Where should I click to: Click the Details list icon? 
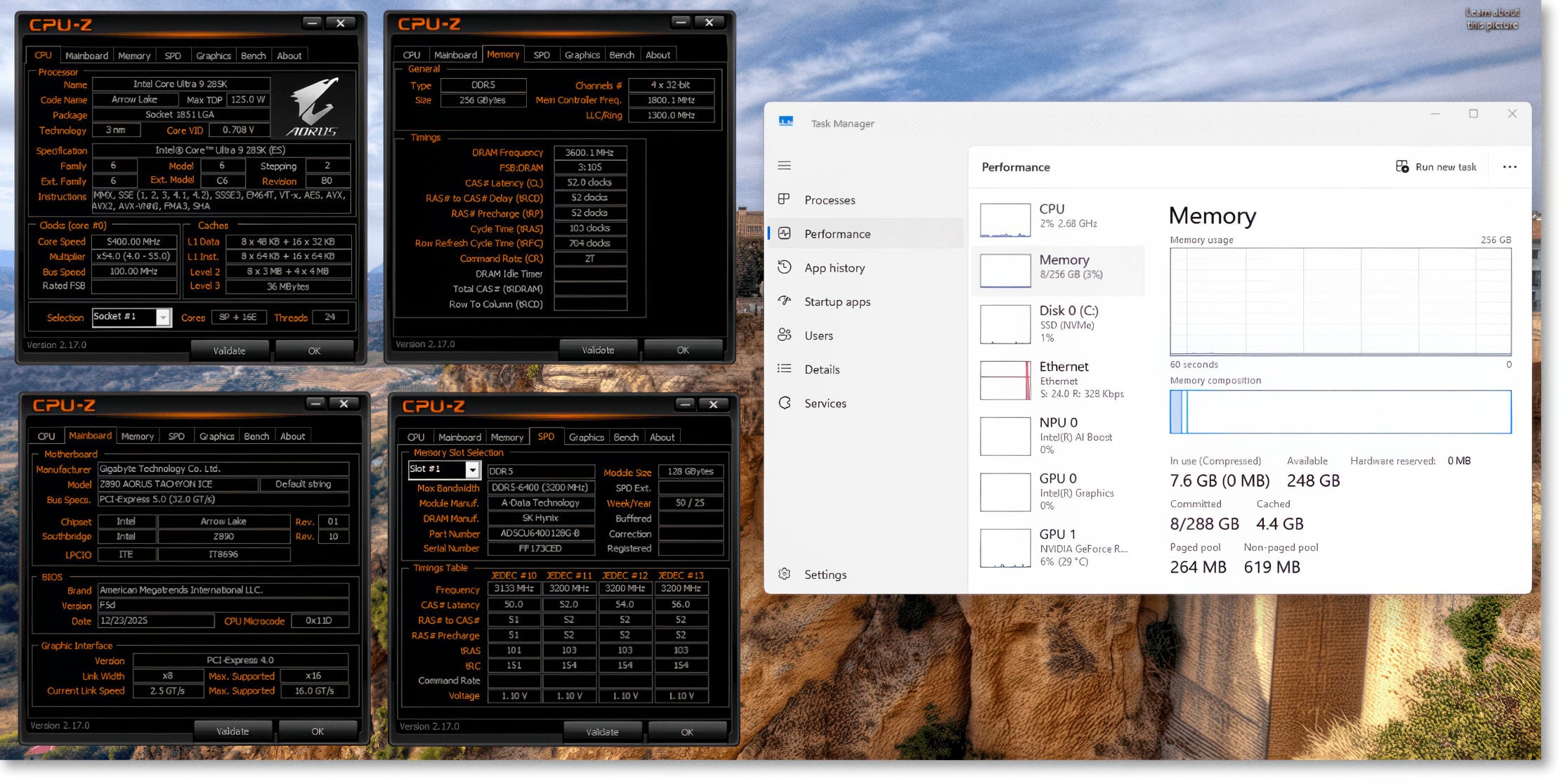coord(784,369)
